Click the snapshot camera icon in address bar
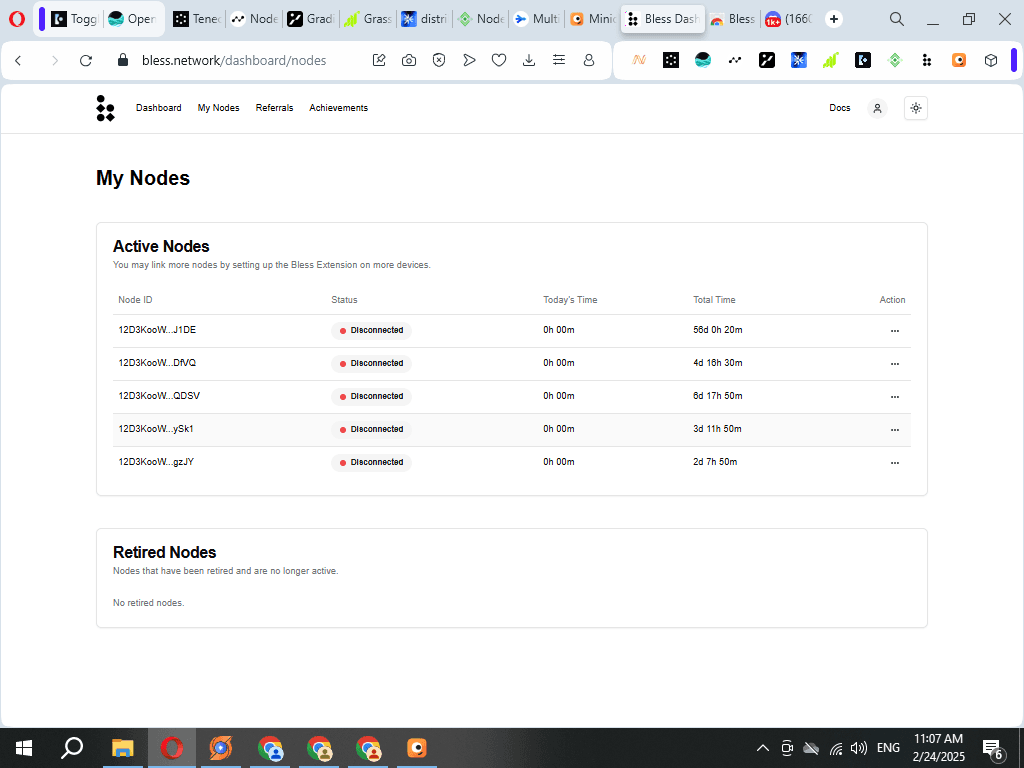1024x768 pixels. [409, 60]
